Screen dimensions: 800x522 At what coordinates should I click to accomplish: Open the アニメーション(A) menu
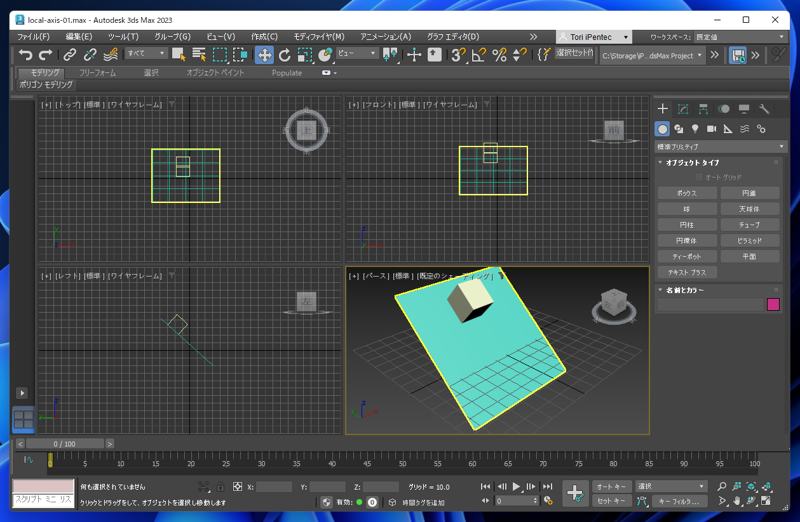click(x=386, y=37)
